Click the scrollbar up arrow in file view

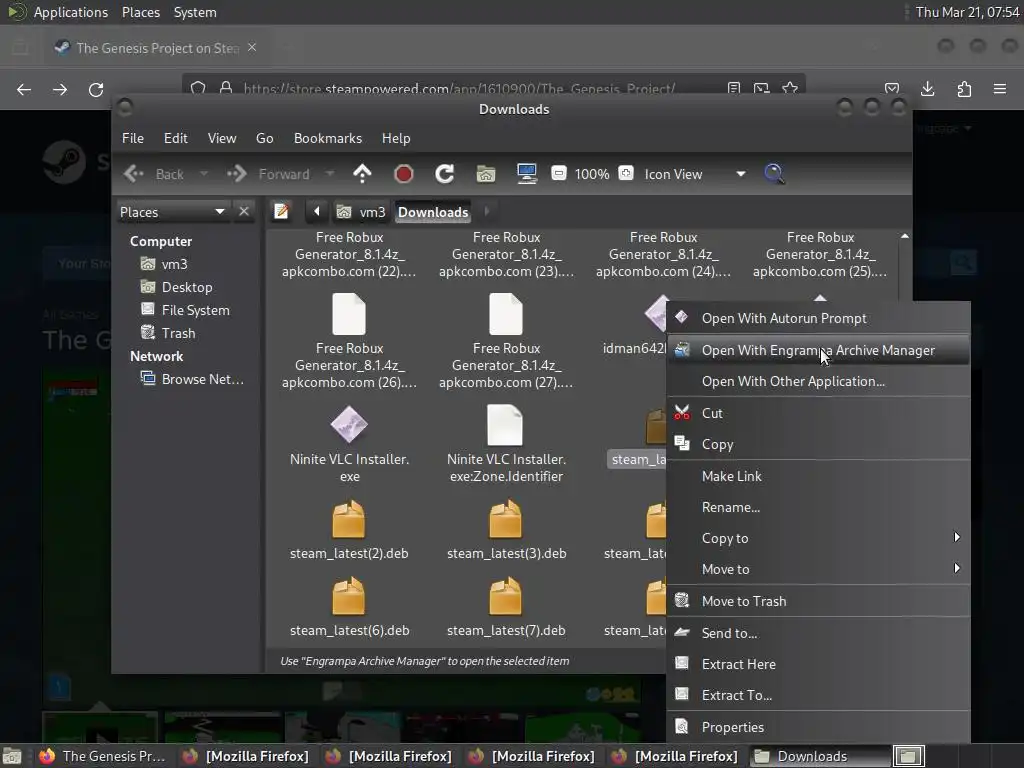(x=904, y=236)
